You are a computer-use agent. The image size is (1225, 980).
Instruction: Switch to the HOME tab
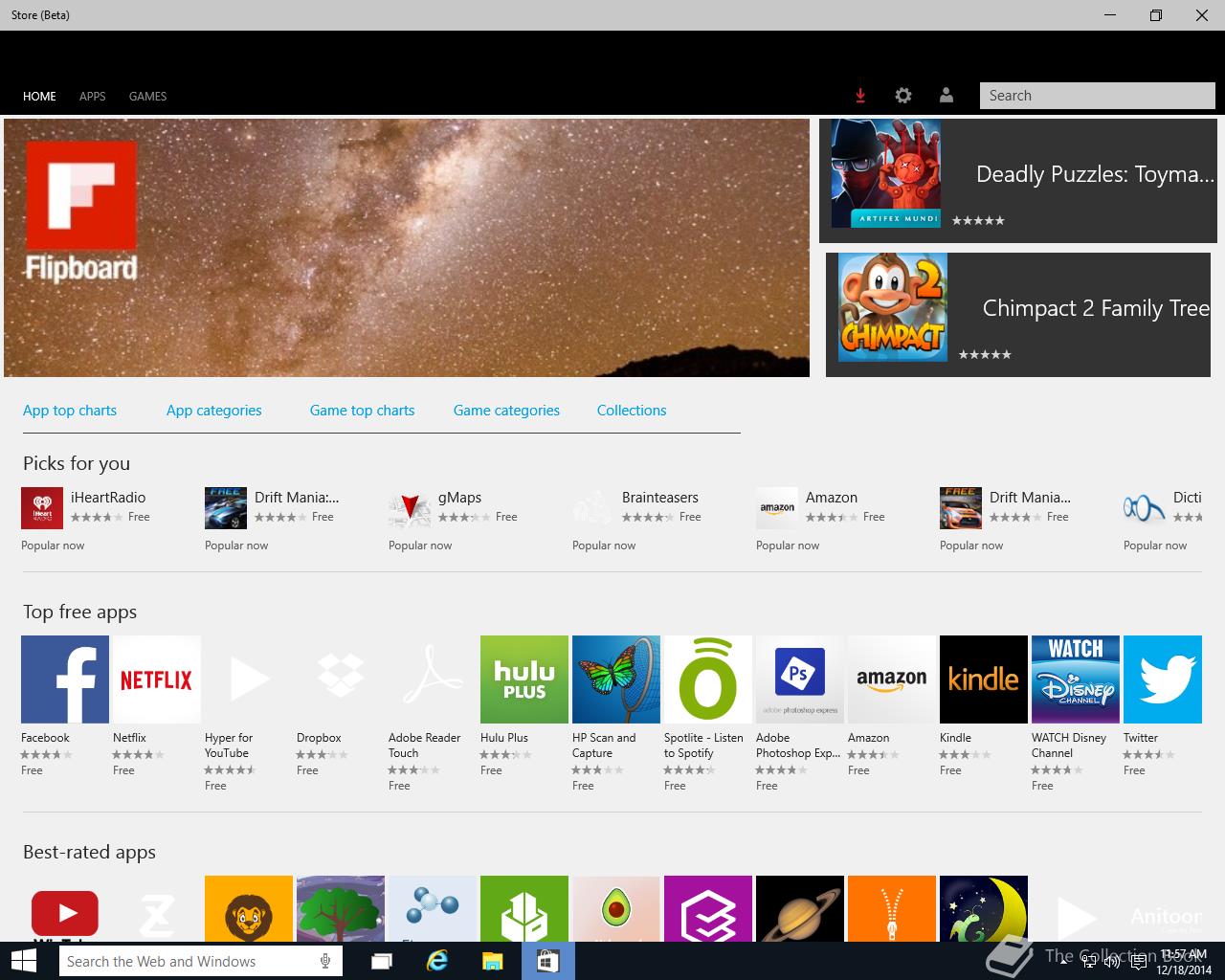click(x=39, y=97)
